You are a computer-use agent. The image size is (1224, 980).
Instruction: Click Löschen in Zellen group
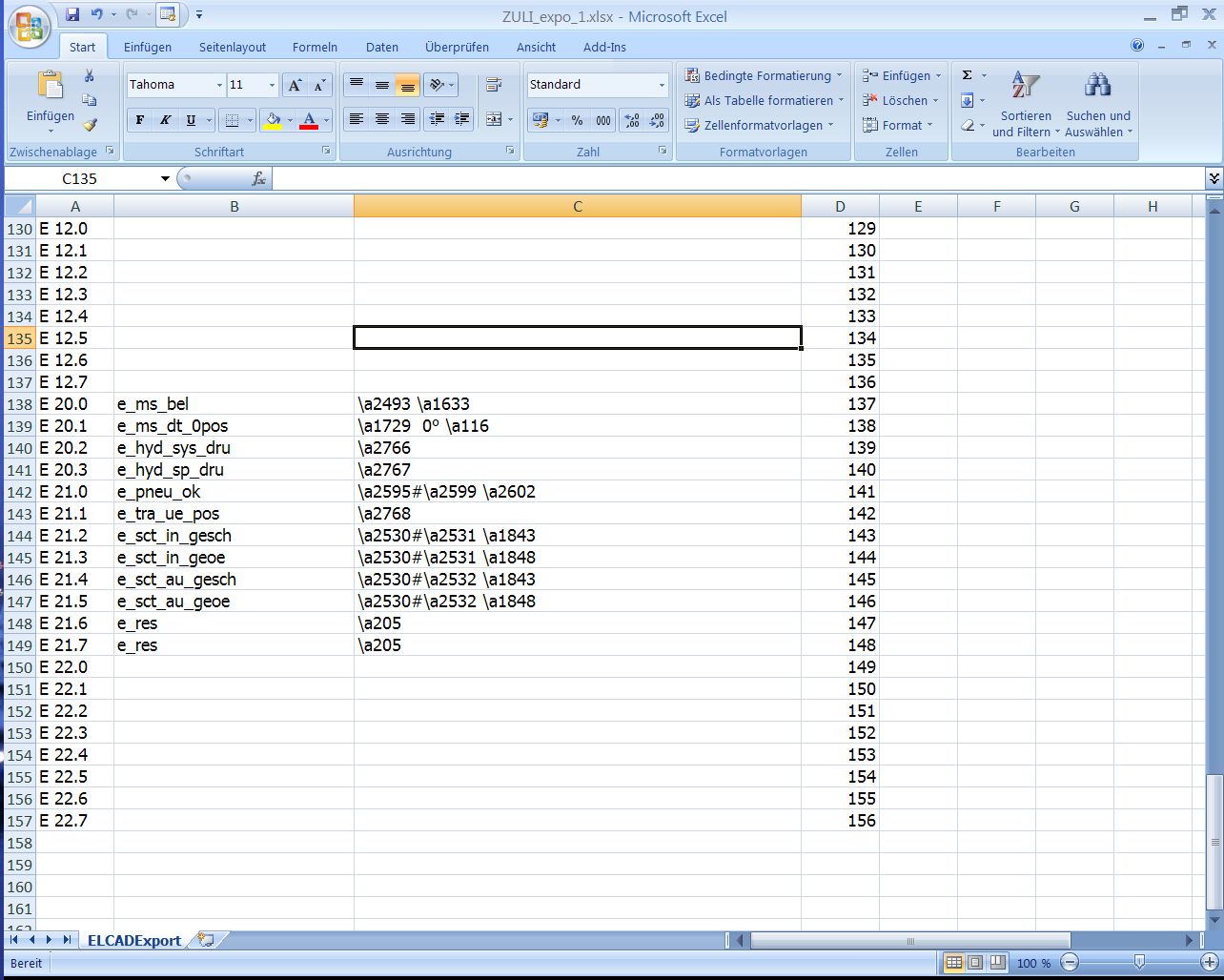(901, 100)
